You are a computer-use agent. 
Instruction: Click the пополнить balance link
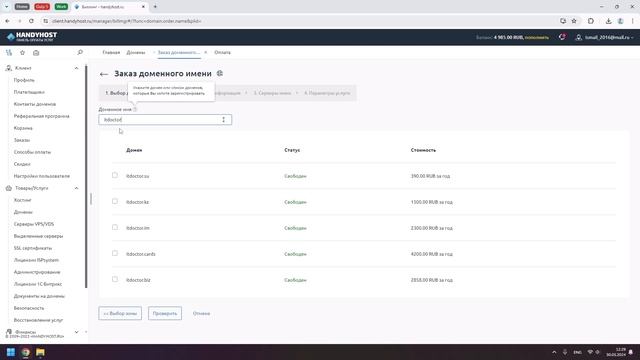tap(537, 38)
